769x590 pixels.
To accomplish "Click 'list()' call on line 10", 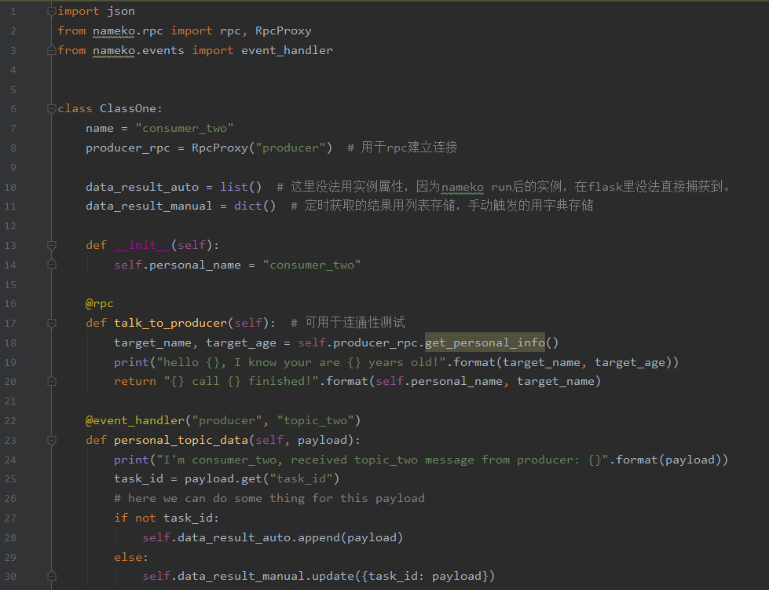I will (x=241, y=187).
